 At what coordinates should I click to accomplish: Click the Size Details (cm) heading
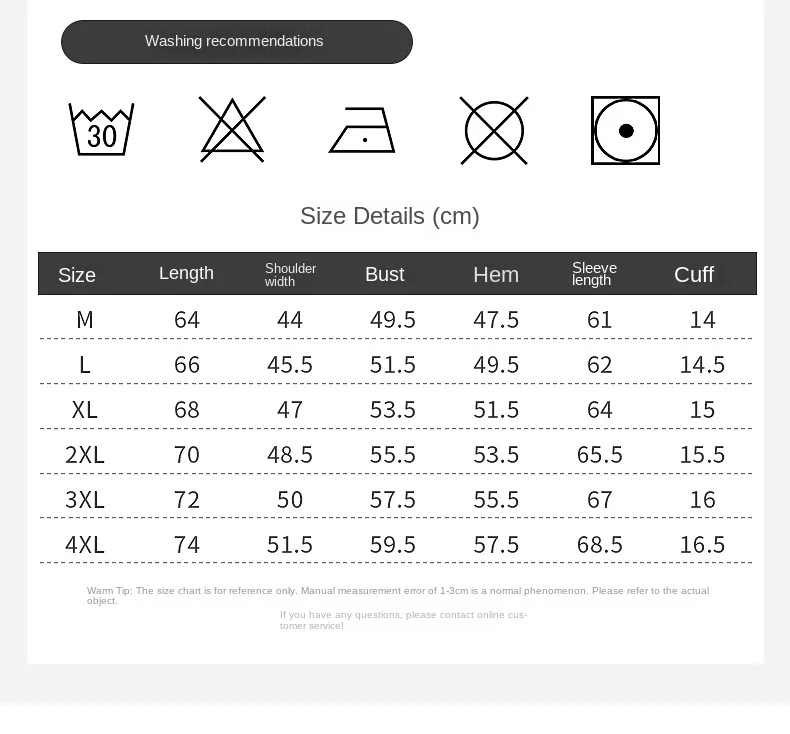click(390, 216)
